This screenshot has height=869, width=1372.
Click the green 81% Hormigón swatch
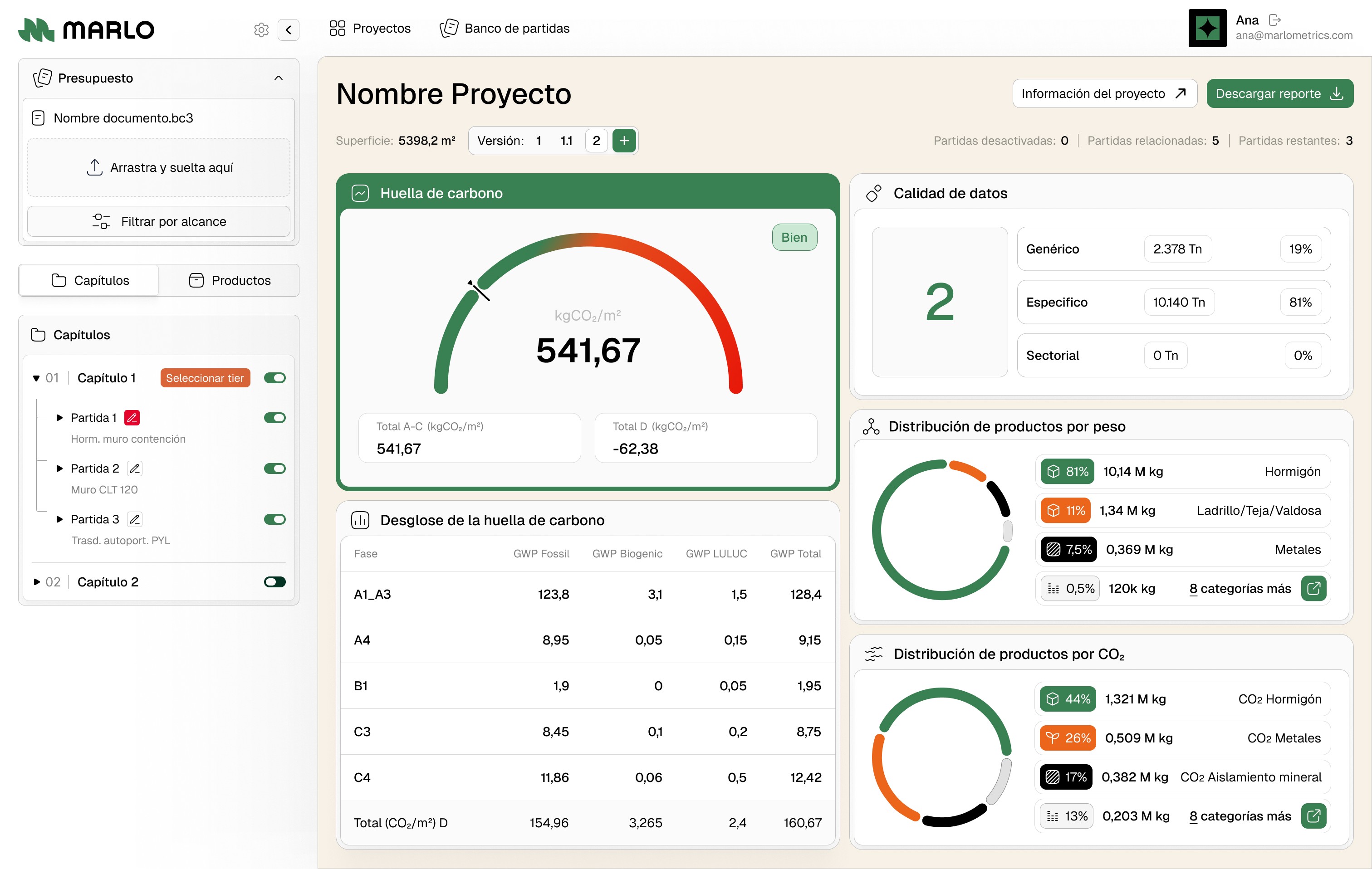[x=1067, y=472]
